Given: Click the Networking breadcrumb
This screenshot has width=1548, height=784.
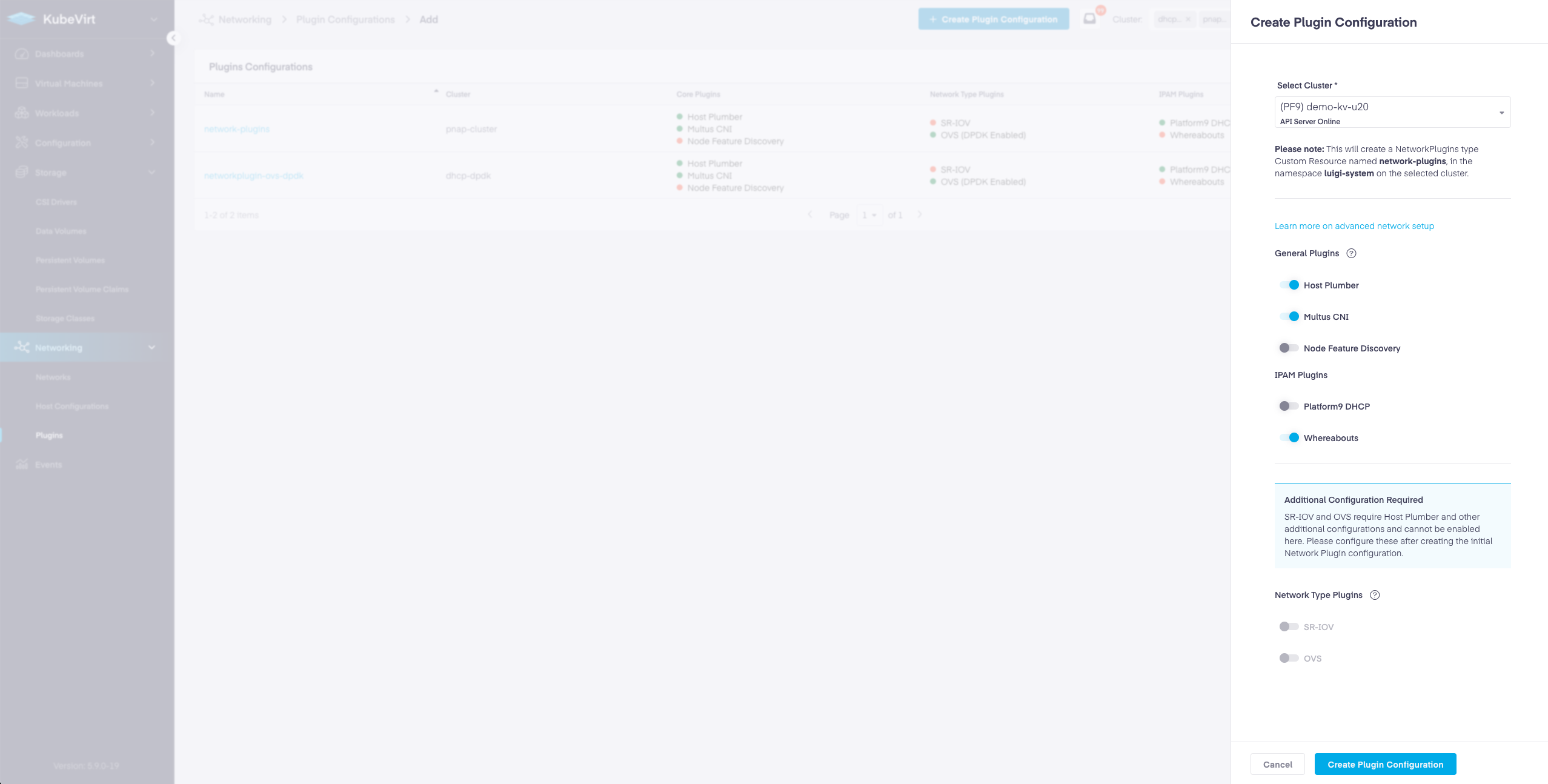Looking at the screenshot, I should coord(245,19).
